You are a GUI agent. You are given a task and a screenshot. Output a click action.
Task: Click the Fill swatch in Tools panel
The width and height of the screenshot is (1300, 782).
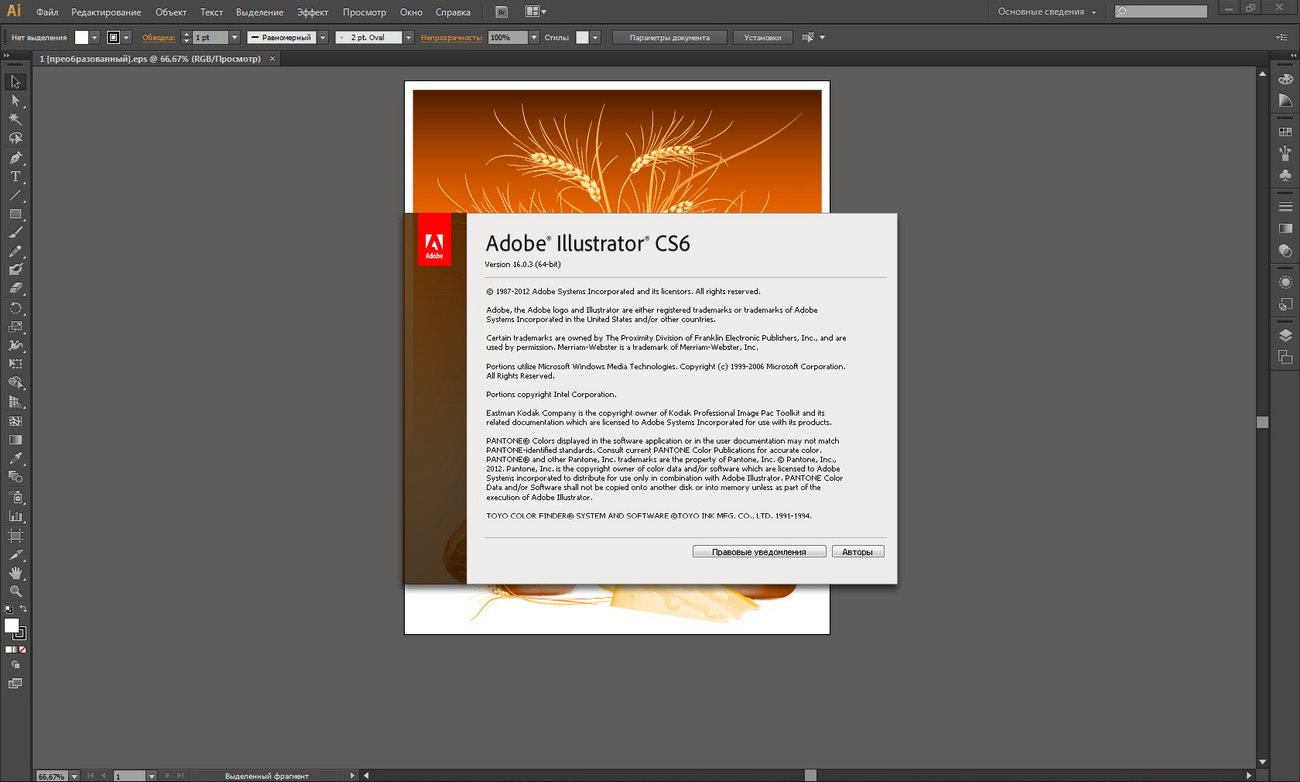(x=11, y=625)
